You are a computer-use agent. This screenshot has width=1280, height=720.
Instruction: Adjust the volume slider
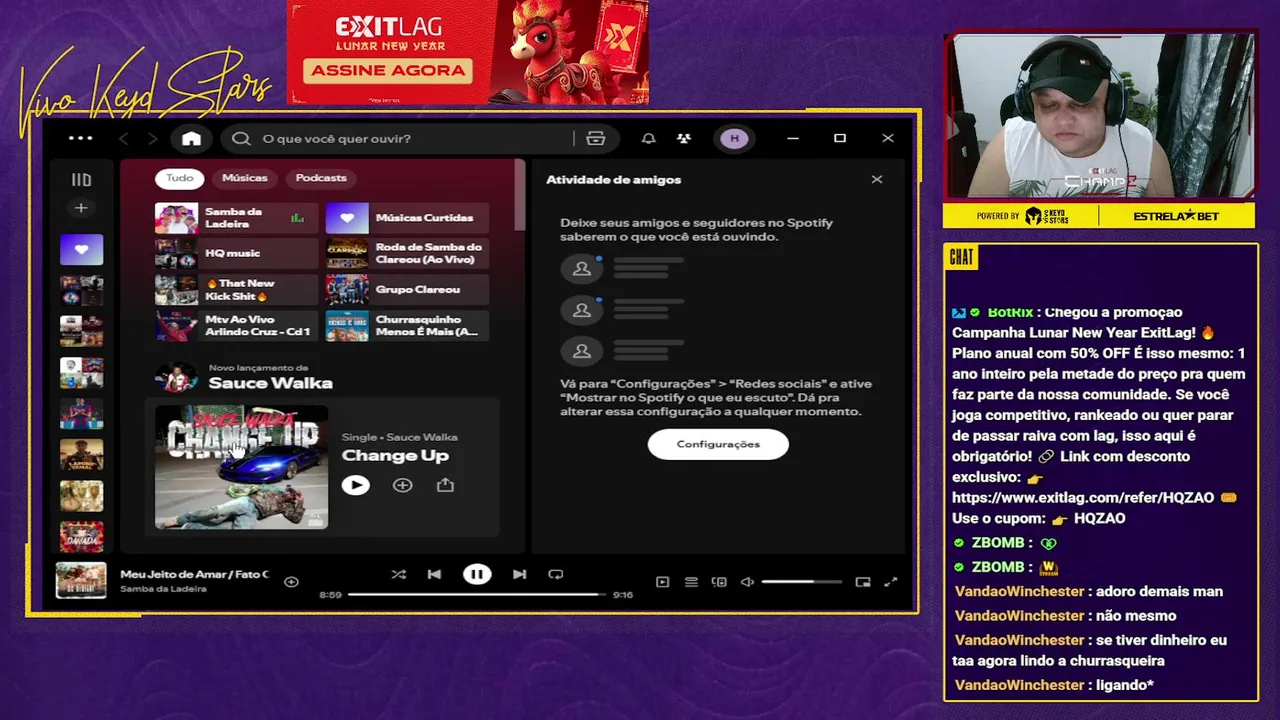click(801, 582)
